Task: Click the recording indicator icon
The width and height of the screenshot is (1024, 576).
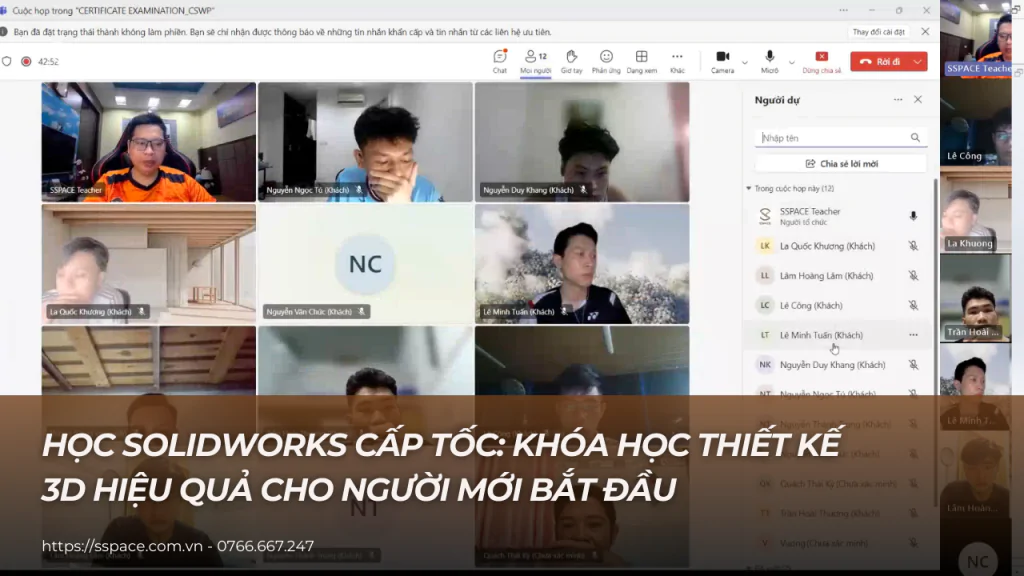Action: (x=26, y=61)
